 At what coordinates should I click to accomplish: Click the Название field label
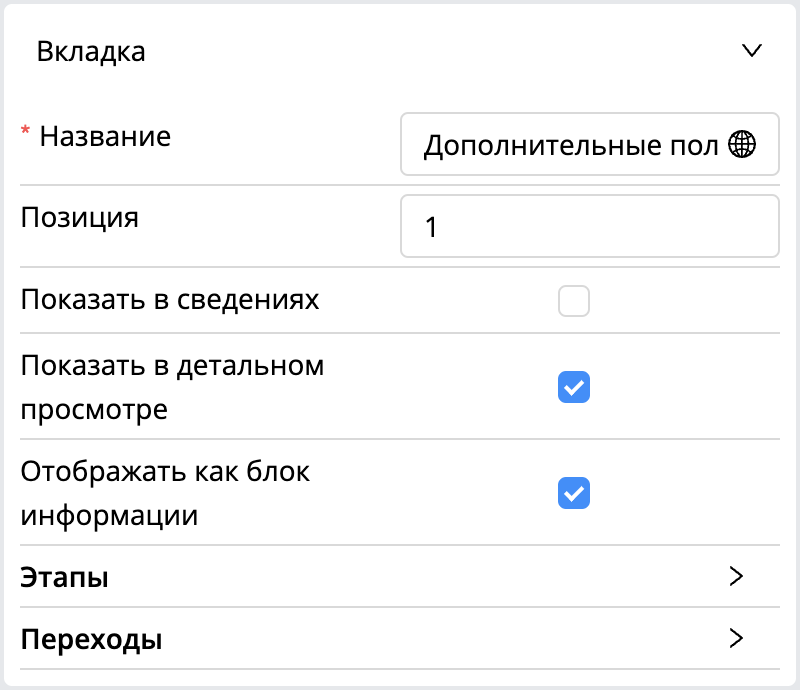[x=105, y=137]
